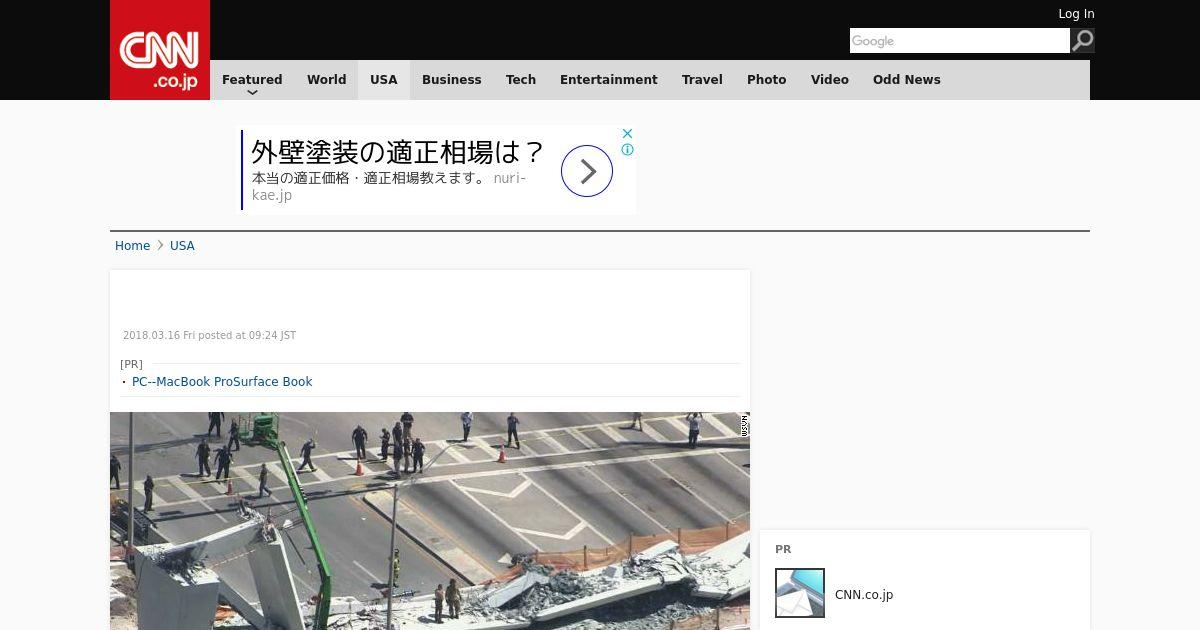Click the article date posted text
The image size is (1200, 630).
pos(209,336)
